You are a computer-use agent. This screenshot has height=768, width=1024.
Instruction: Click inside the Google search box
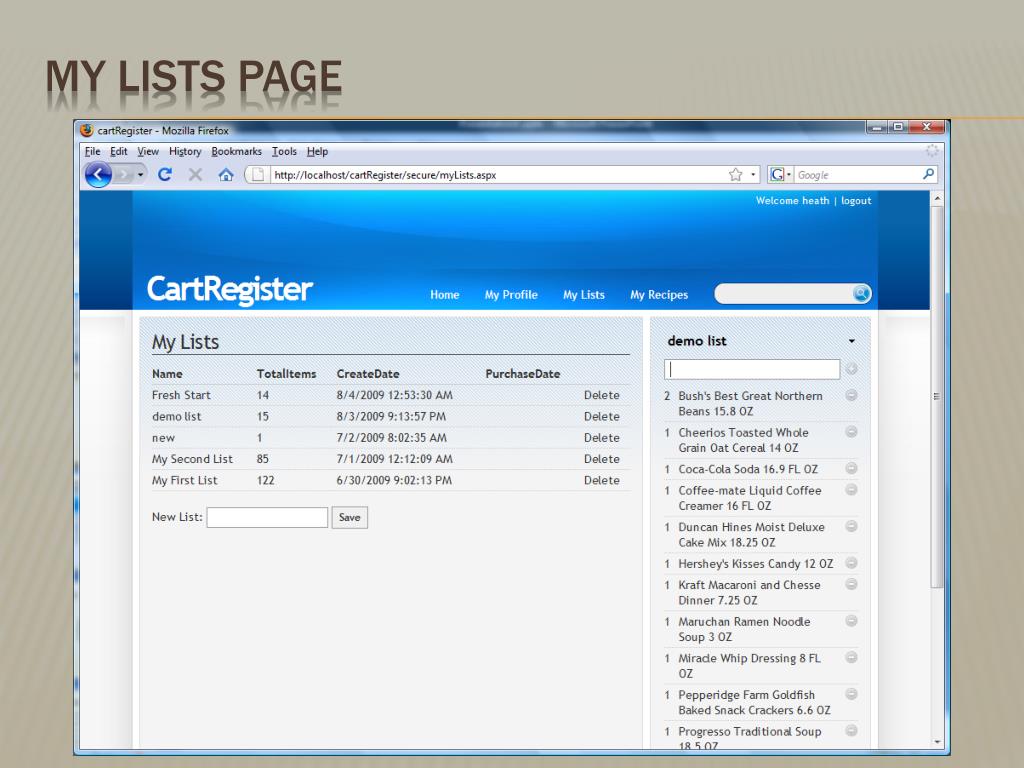point(857,175)
